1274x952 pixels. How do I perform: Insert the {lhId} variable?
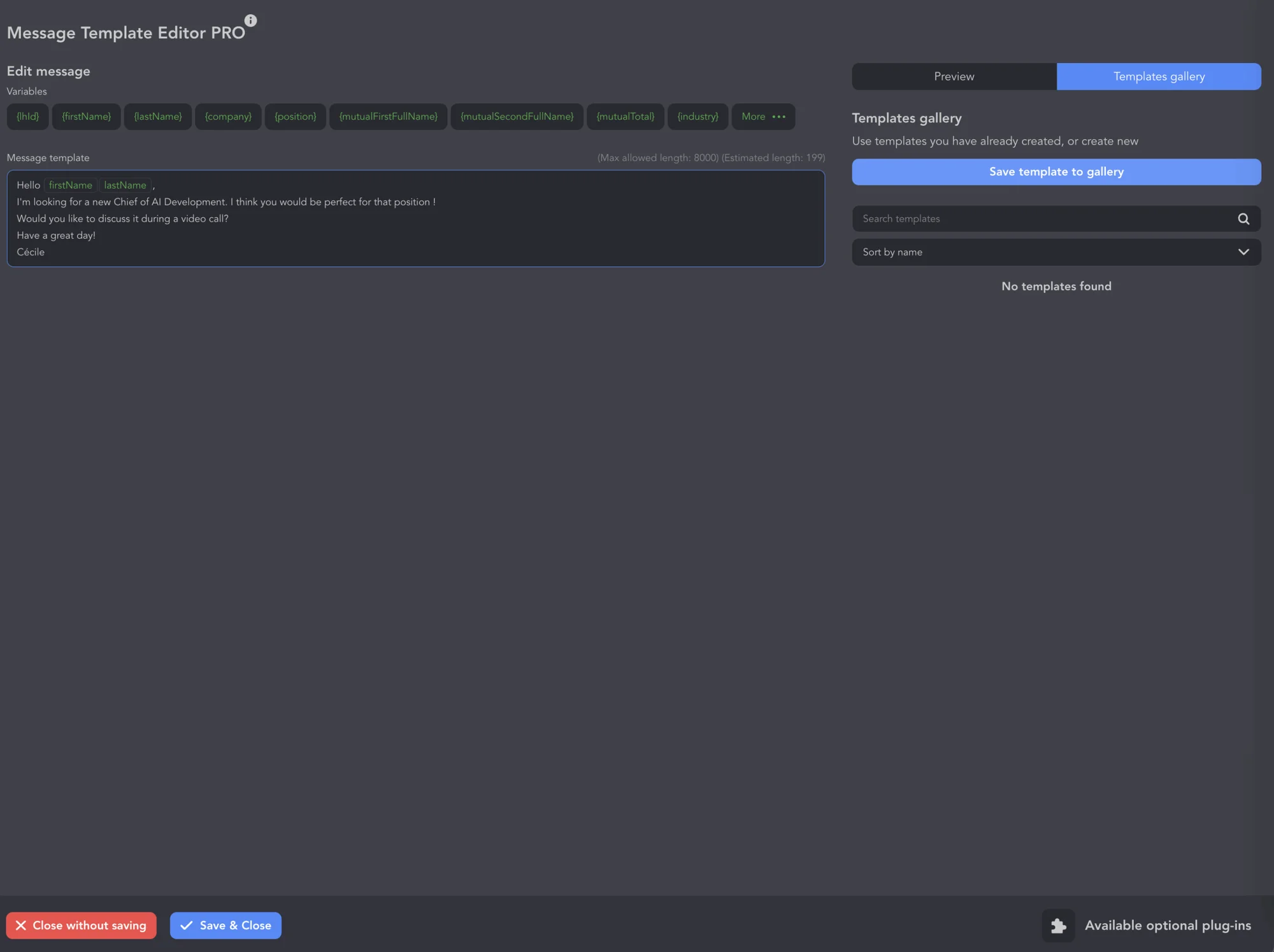[27, 117]
